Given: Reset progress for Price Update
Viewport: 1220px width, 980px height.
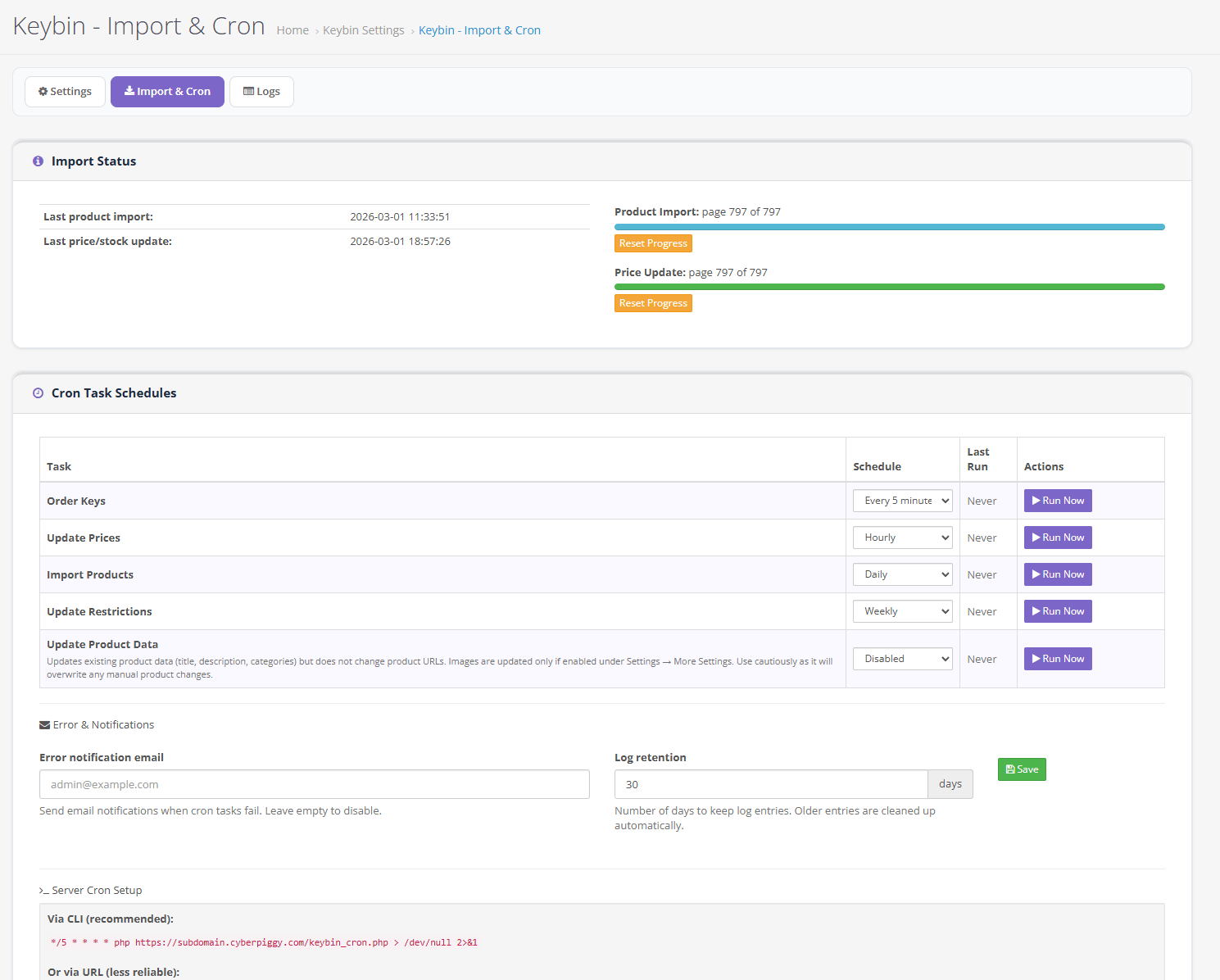Looking at the screenshot, I should pos(653,303).
